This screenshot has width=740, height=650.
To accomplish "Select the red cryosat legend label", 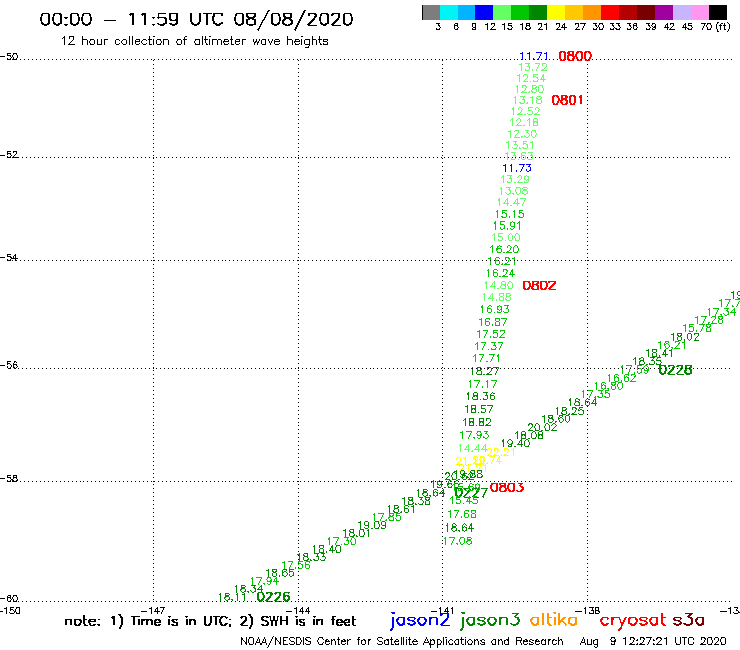I will click(x=632, y=621).
